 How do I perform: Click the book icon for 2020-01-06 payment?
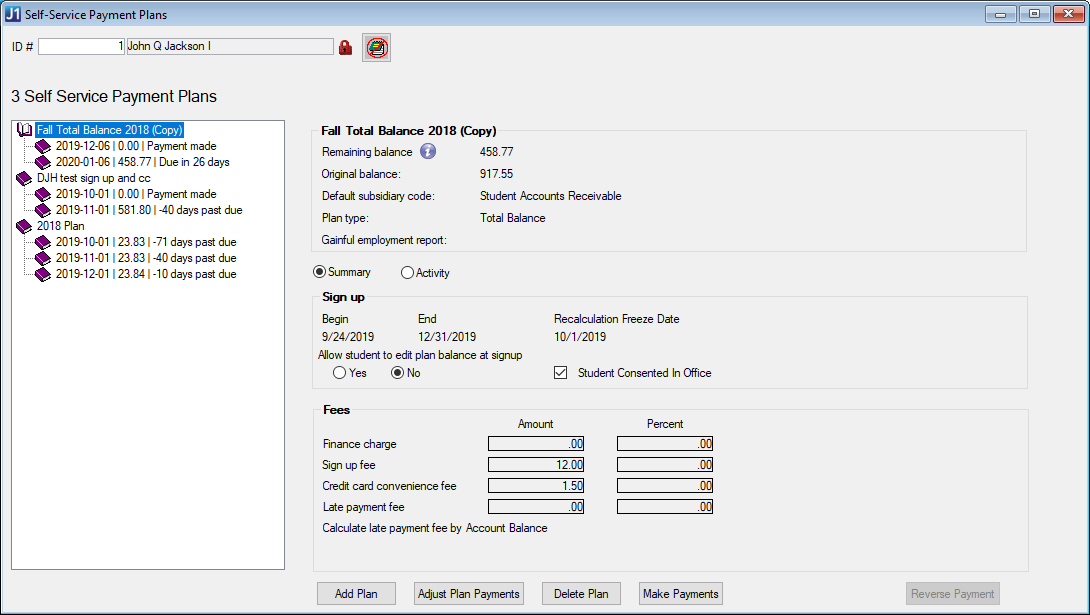click(x=44, y=162)
